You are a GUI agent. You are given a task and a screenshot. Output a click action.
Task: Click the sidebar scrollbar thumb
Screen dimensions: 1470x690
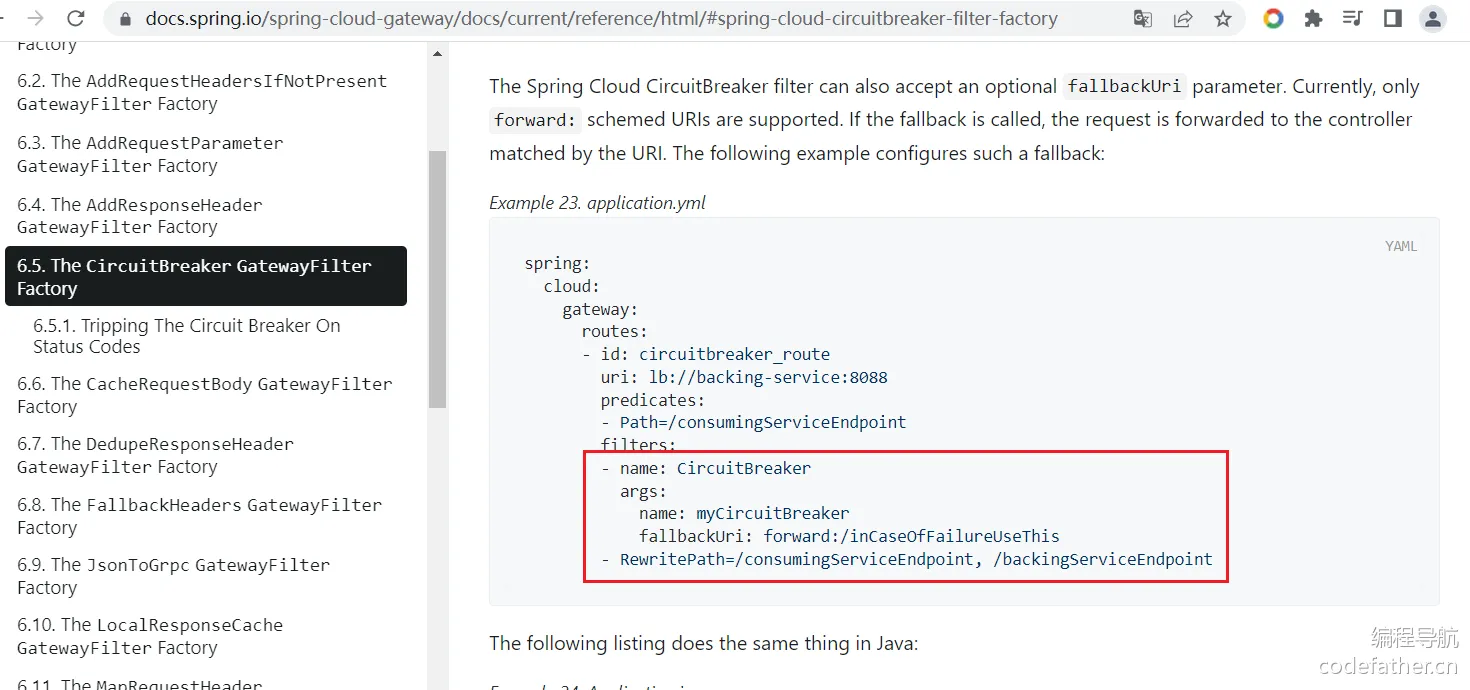(x=437, y=280)
